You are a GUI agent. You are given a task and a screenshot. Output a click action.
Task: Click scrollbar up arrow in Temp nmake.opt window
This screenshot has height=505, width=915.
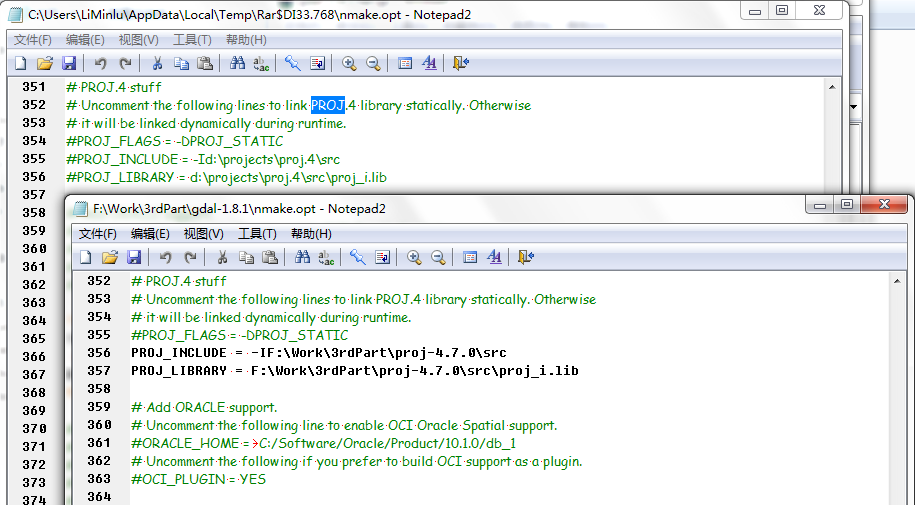tap(832, 87)
